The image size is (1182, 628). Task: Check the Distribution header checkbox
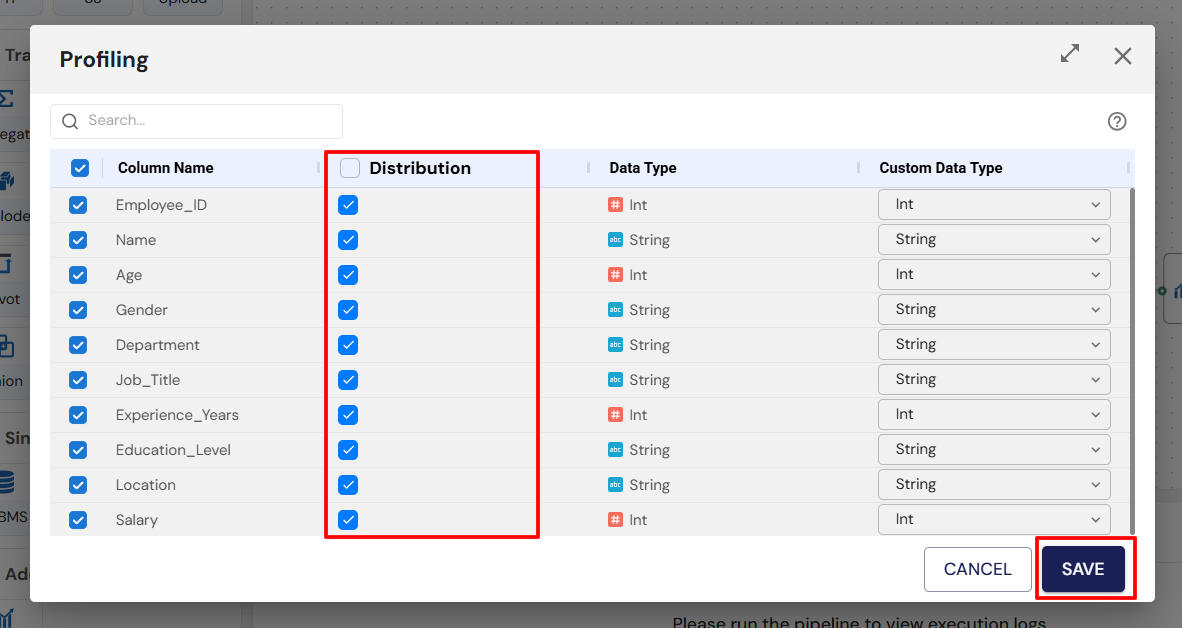click(350, 168)
